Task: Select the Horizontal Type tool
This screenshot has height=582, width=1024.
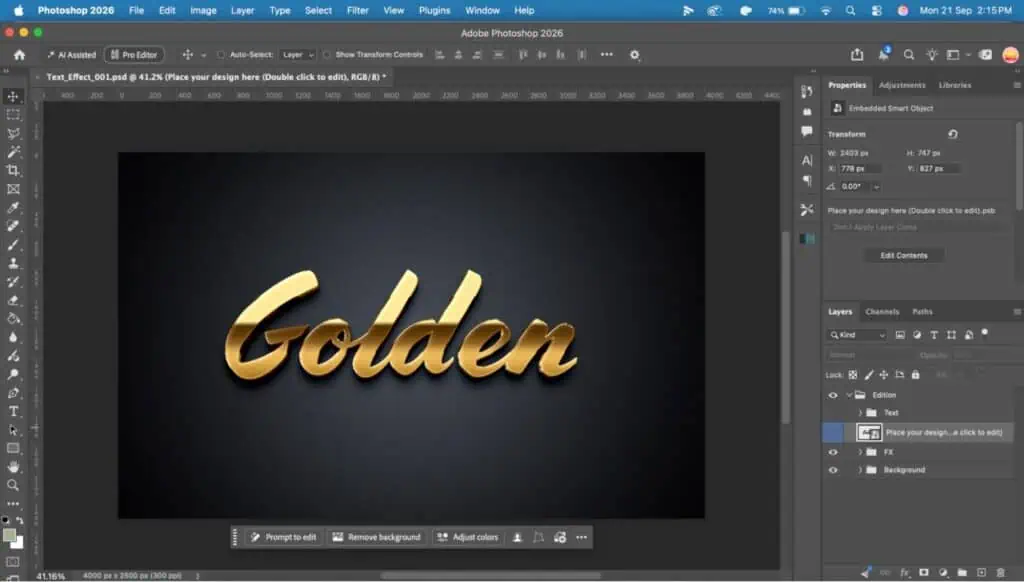Action: click(13, 412)
